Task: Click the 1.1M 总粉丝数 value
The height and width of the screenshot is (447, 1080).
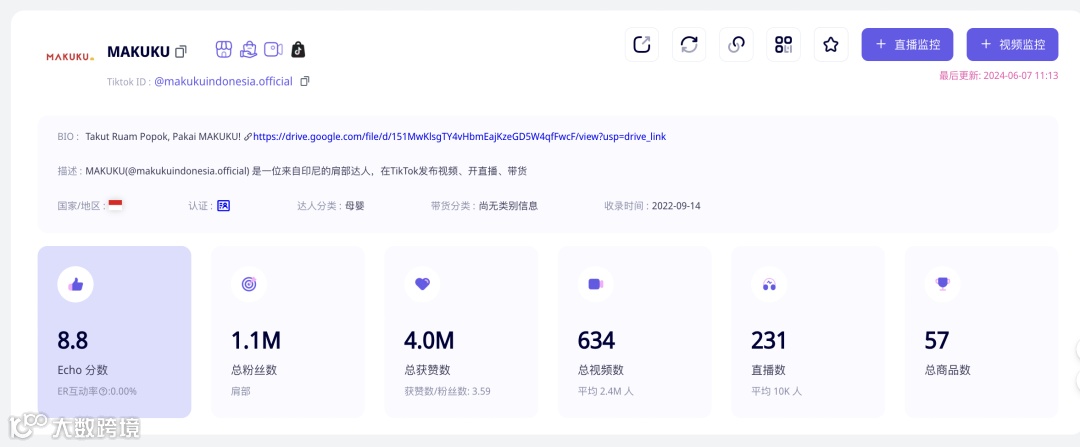Action: pos(256,340)
